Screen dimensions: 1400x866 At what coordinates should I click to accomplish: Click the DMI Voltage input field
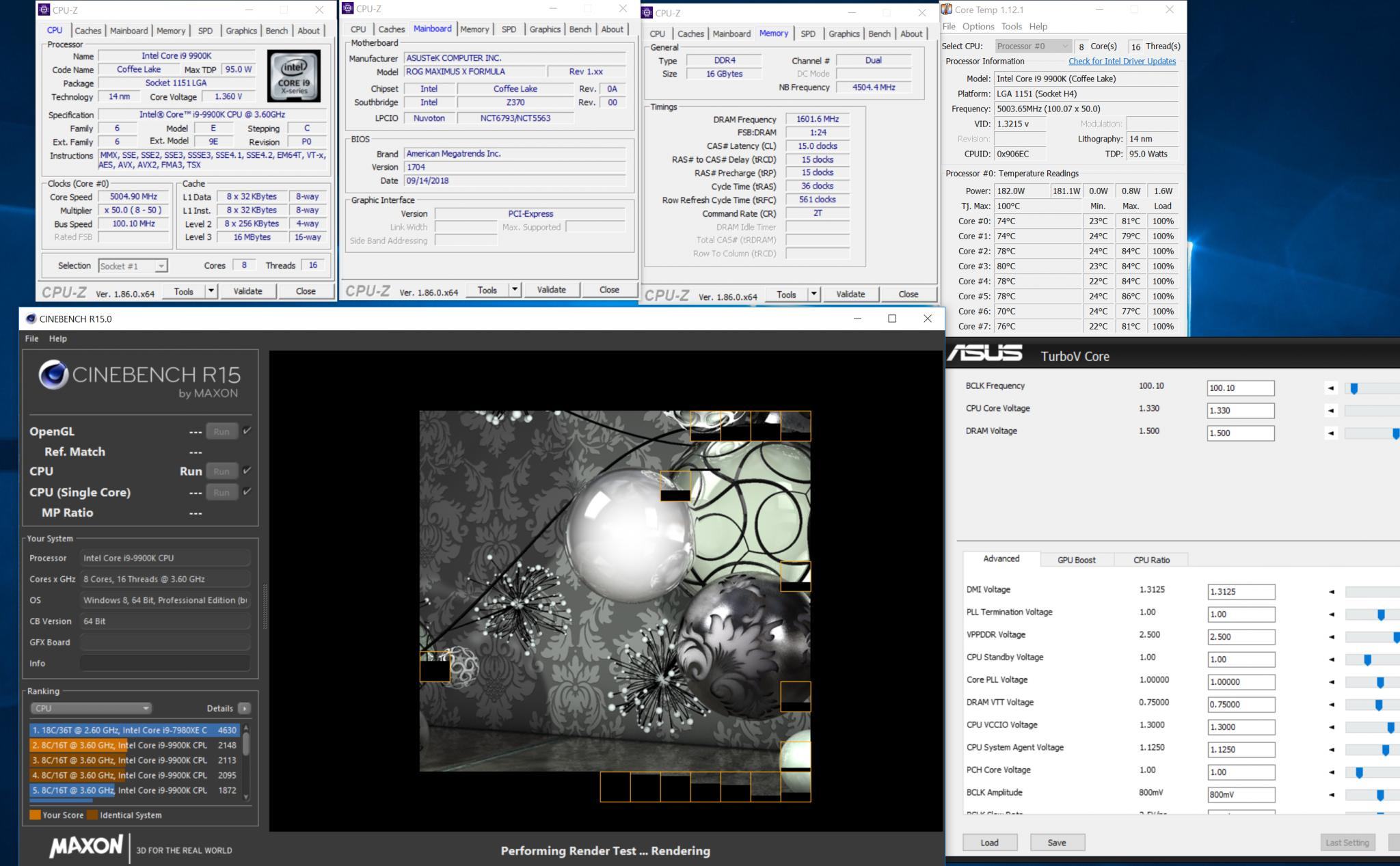[x=1241, y=592]
